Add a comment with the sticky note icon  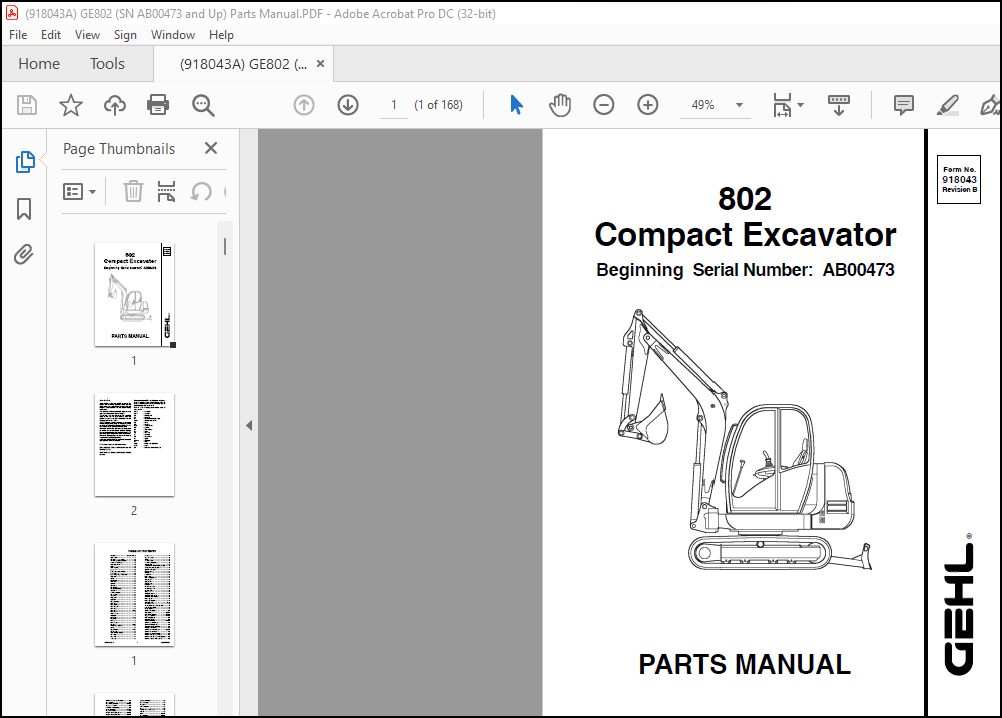tap(904, 105)
